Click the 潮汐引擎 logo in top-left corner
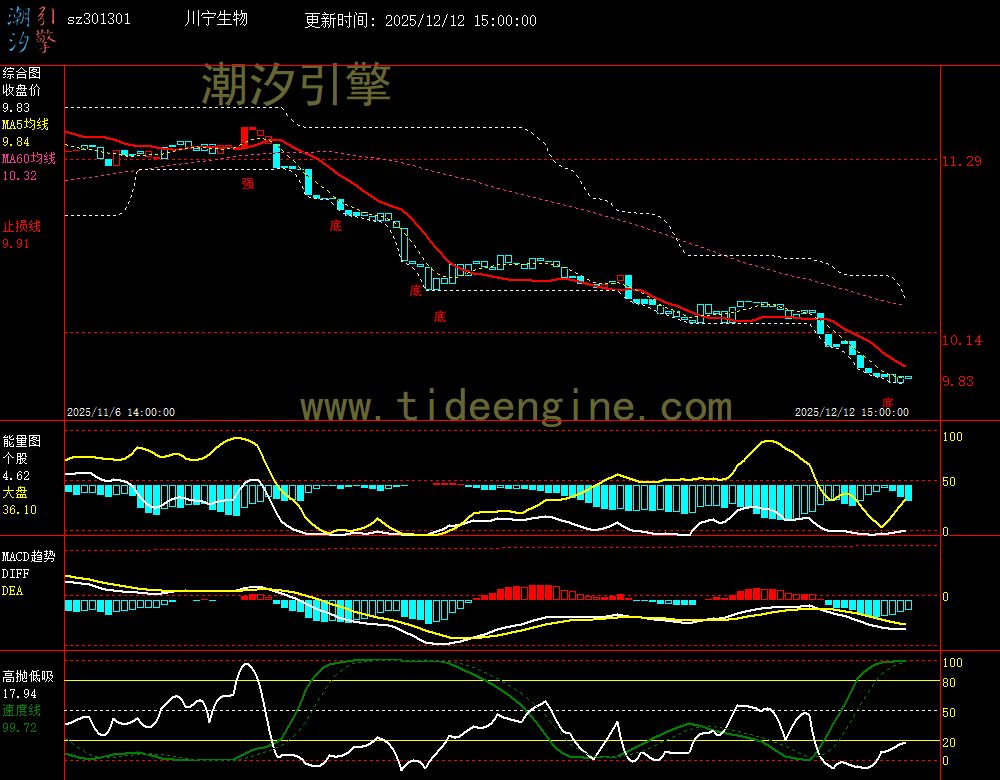This screenshot has width=1000, height=780. pyautogui.click(x=32, y=28)
